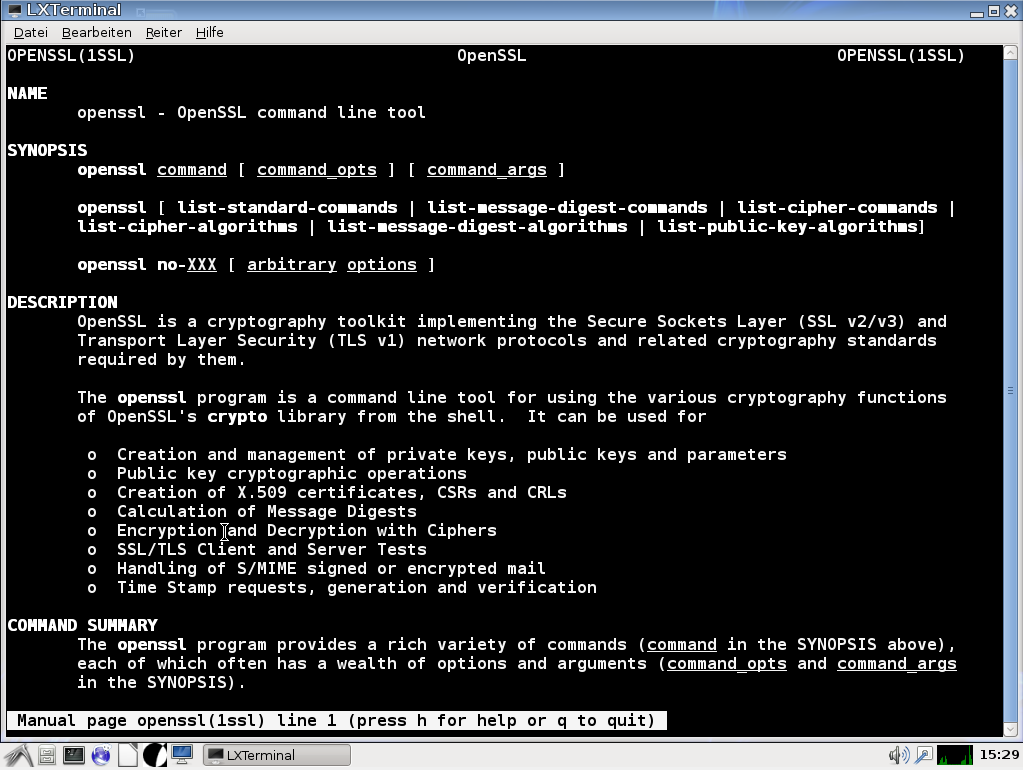Viewport: 1023px width, 770px height.
Task: Open the Bearbeiten menu
Action: [x=96, y=32]
